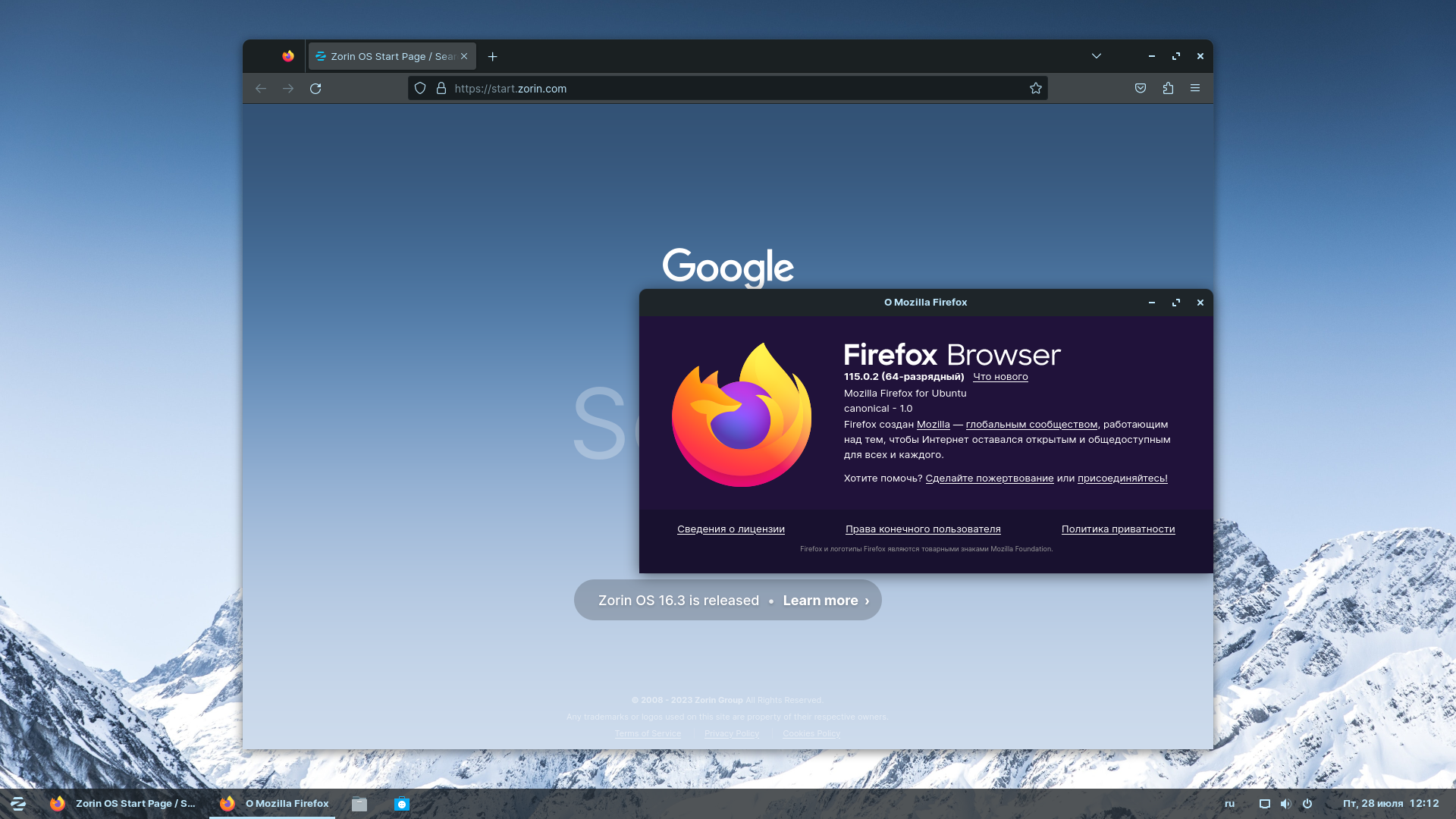Switch keyboard layout via 'ru' indicator
The height and width of the screenshot is (819, 1456).
(1229, 804)
